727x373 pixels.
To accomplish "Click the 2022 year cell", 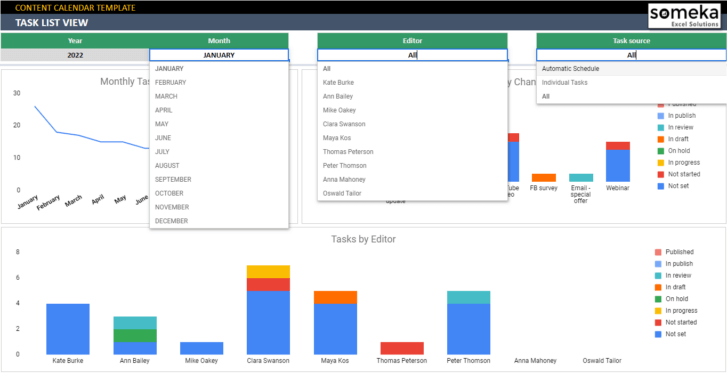I will click(75, 55).
